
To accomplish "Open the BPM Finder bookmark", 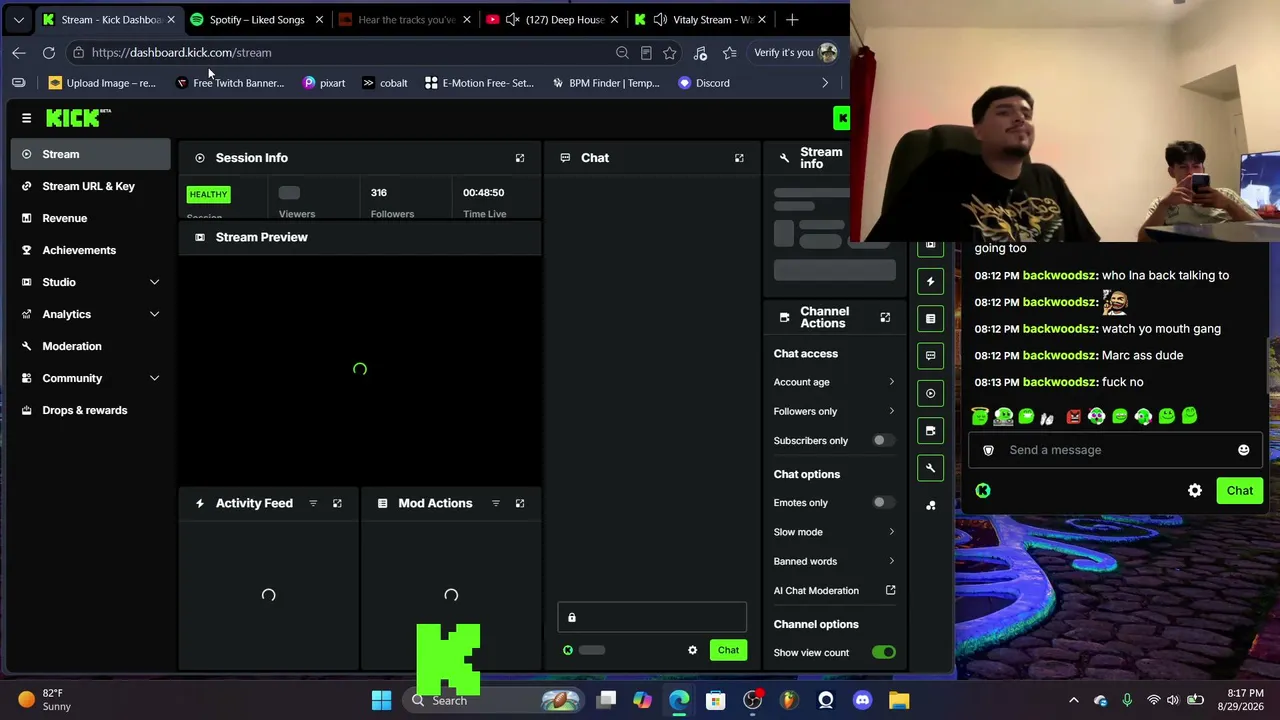I will 606,83.
